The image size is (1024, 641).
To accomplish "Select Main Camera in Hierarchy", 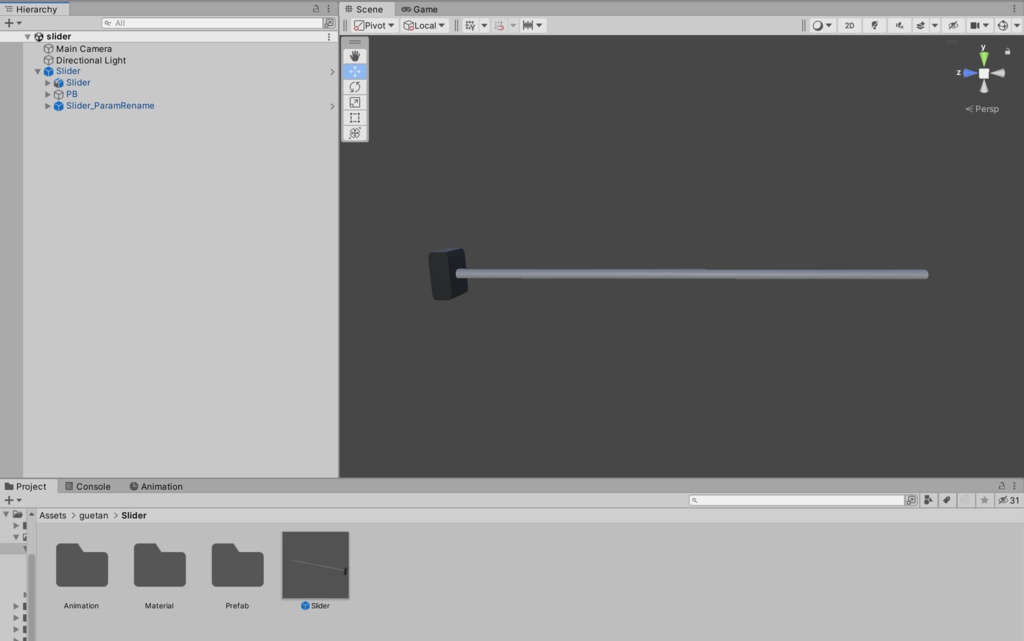I will click(84, 49).
